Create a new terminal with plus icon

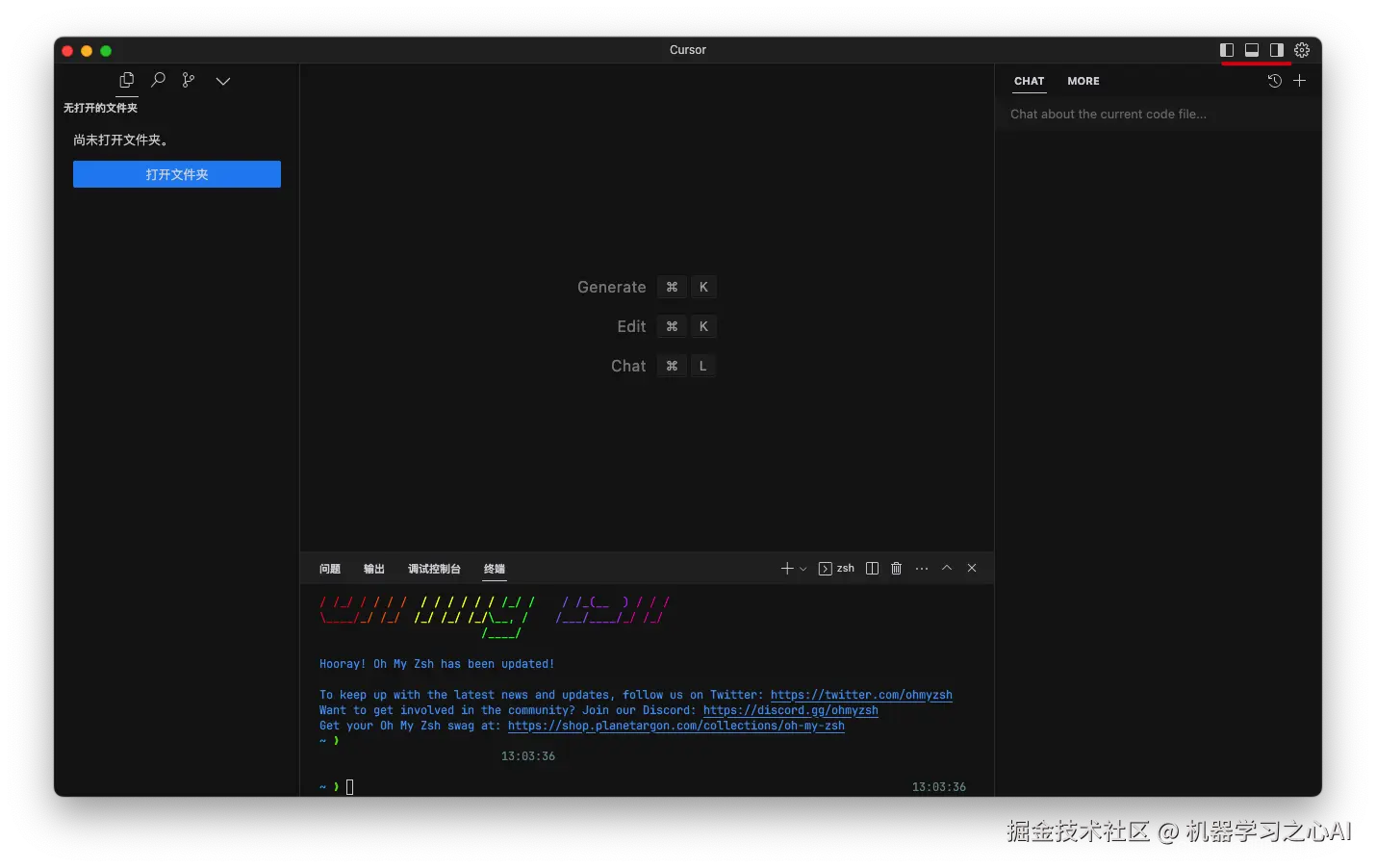click(x=787, y=569)
